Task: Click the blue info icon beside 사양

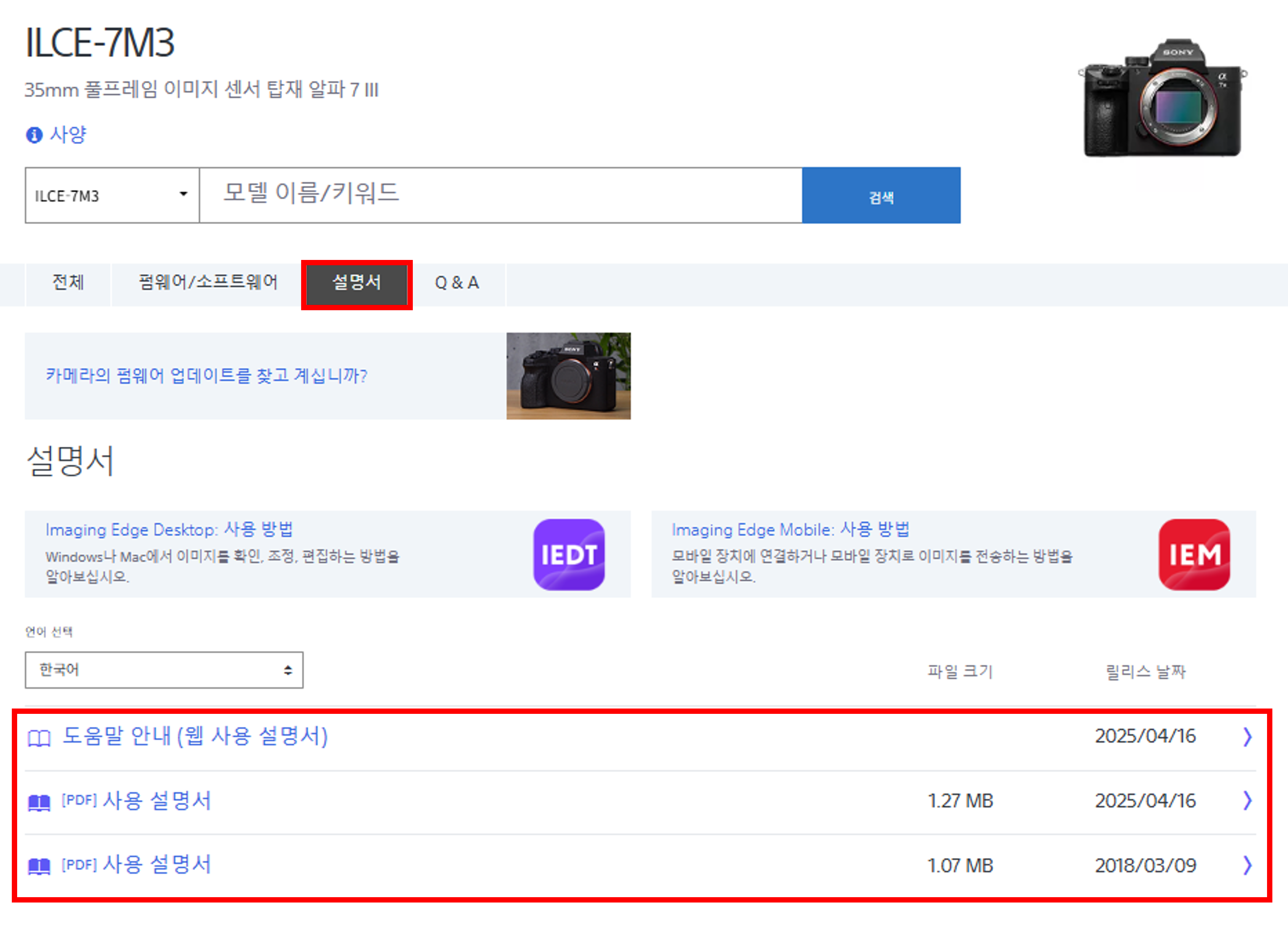Action: click(x=34, y=135)
